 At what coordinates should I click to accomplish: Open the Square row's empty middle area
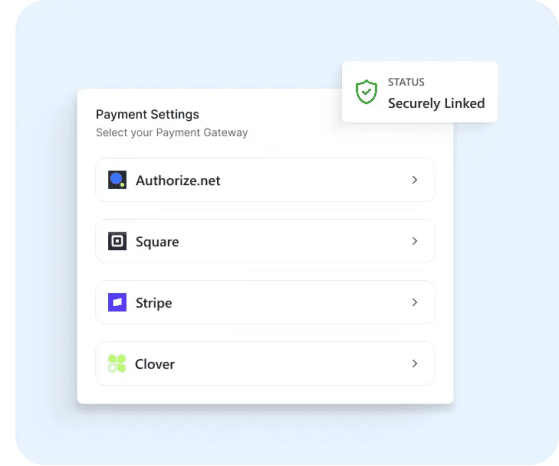[x=294, y=241]
